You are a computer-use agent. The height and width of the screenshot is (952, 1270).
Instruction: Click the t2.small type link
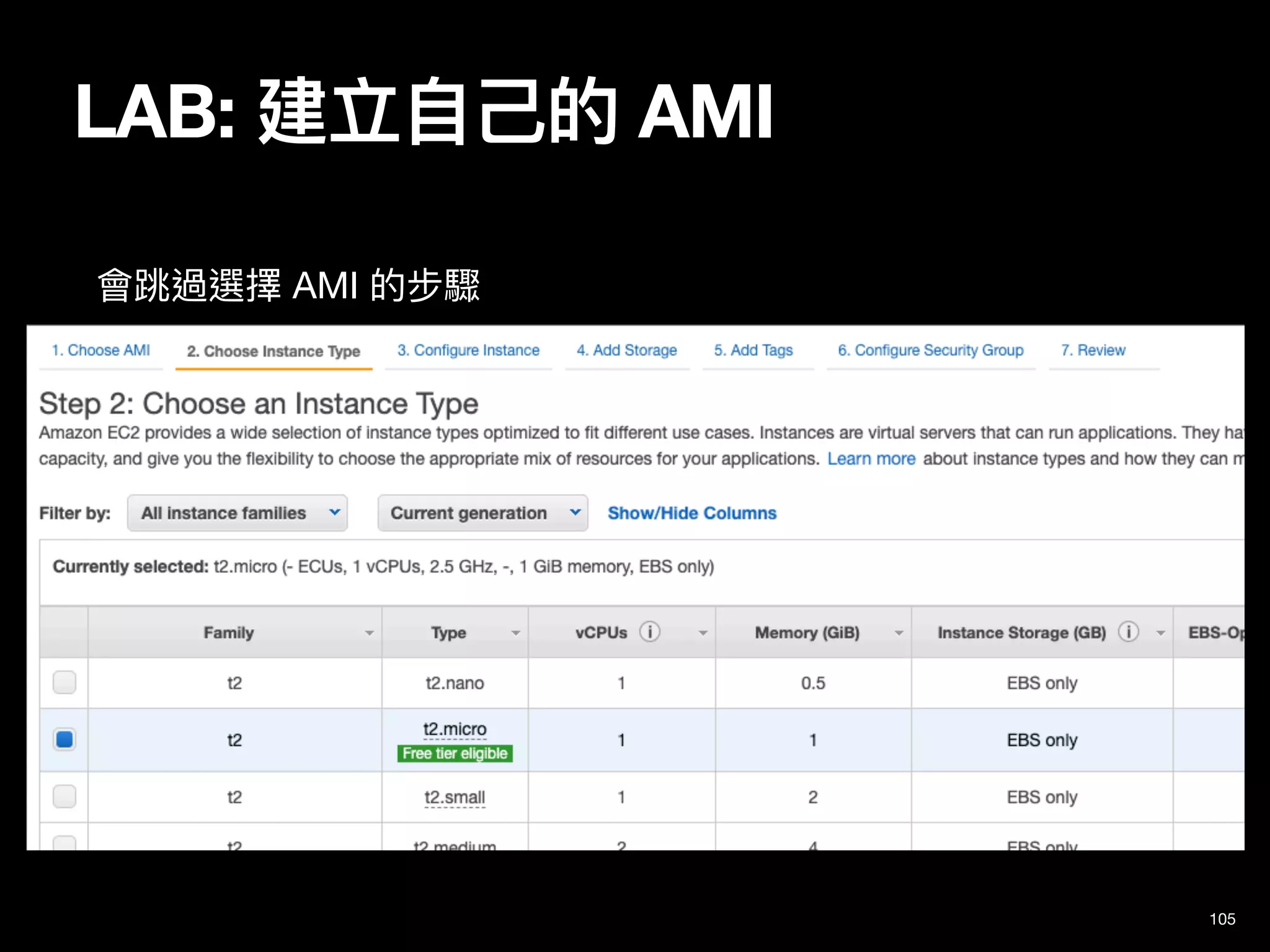tap(455, 797)
